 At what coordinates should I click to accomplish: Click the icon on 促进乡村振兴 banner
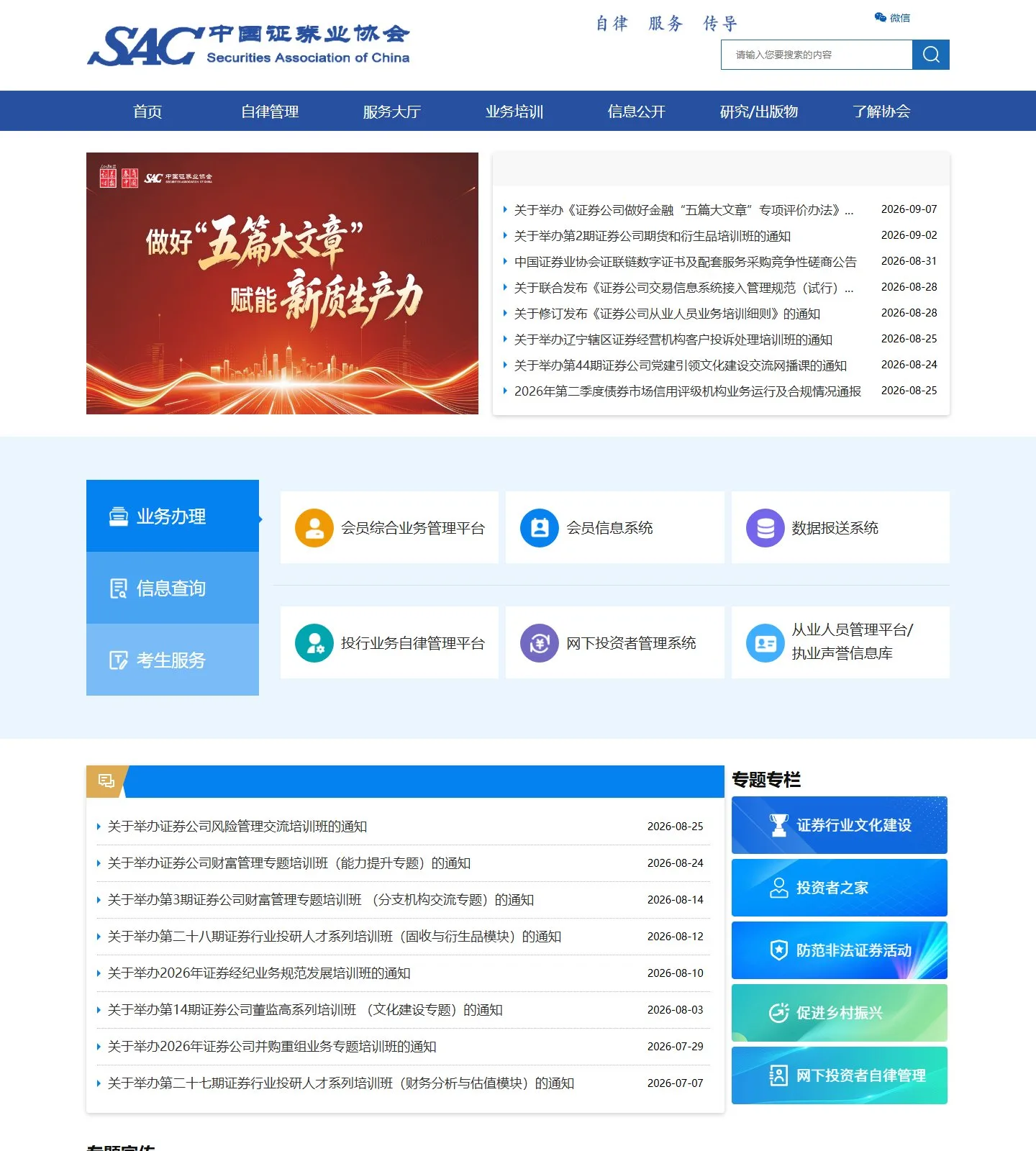778,1013
